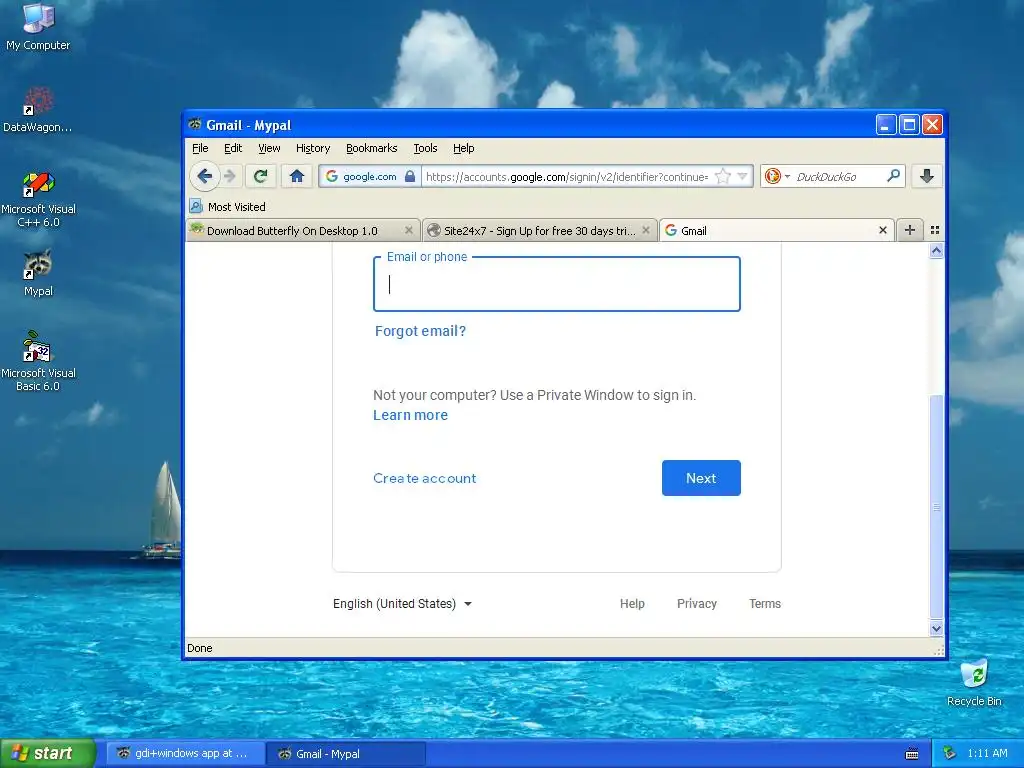Click the scrollbar down arrow
This screenshot has height=768, width=1024.
pos(936,628)
